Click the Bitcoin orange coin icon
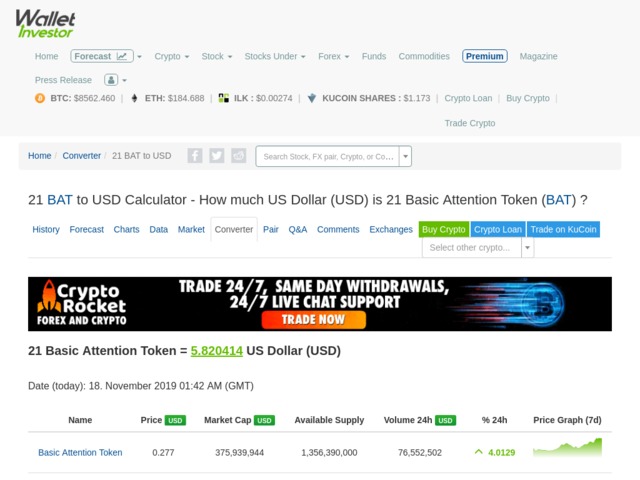This screenshot has width=640, height=480. point(40,98)
